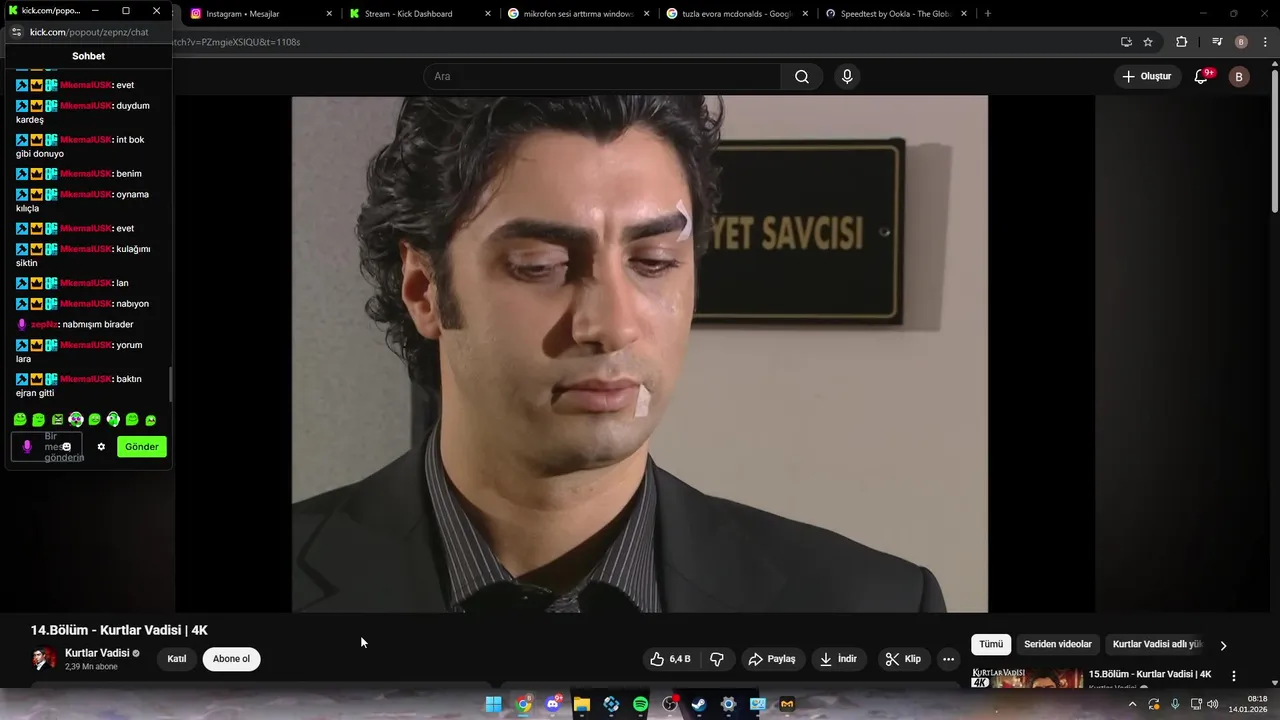1280x720 pixels.
Task: Open the Kurtlar Vadisi channel name link
Action: pos(97,653)
